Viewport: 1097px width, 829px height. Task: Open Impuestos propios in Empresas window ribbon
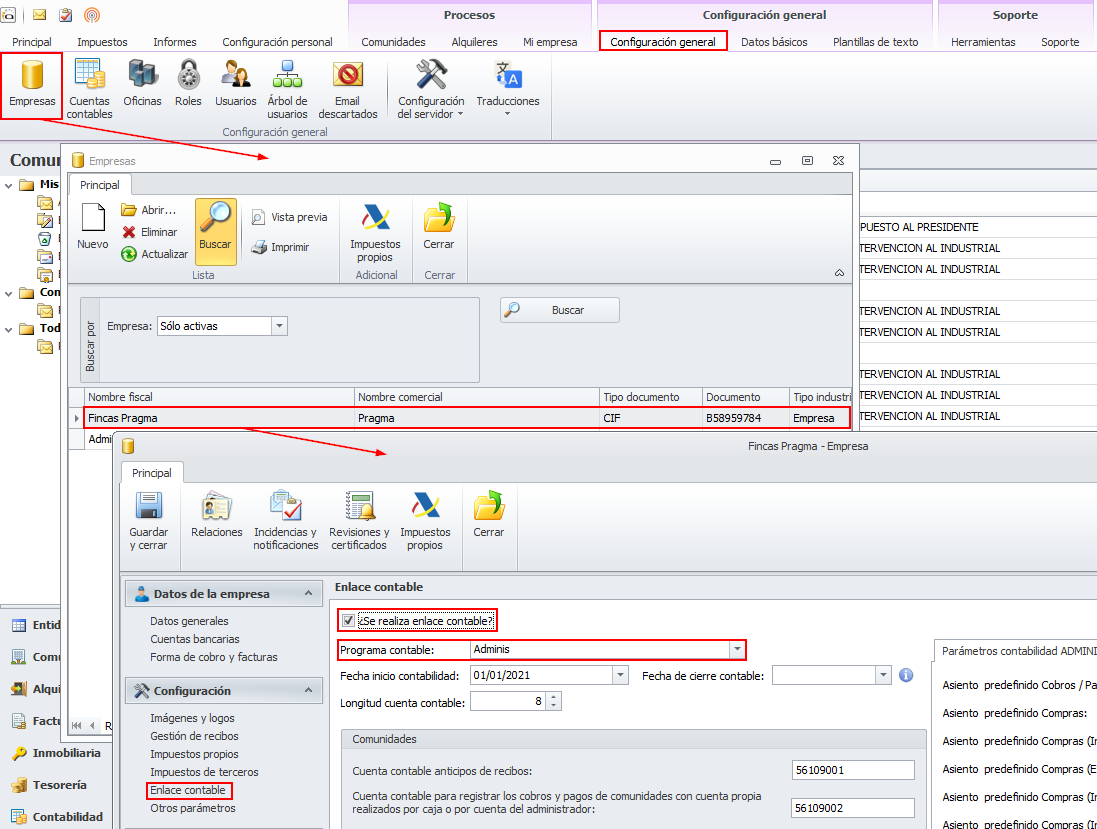(x=376, y=233)
